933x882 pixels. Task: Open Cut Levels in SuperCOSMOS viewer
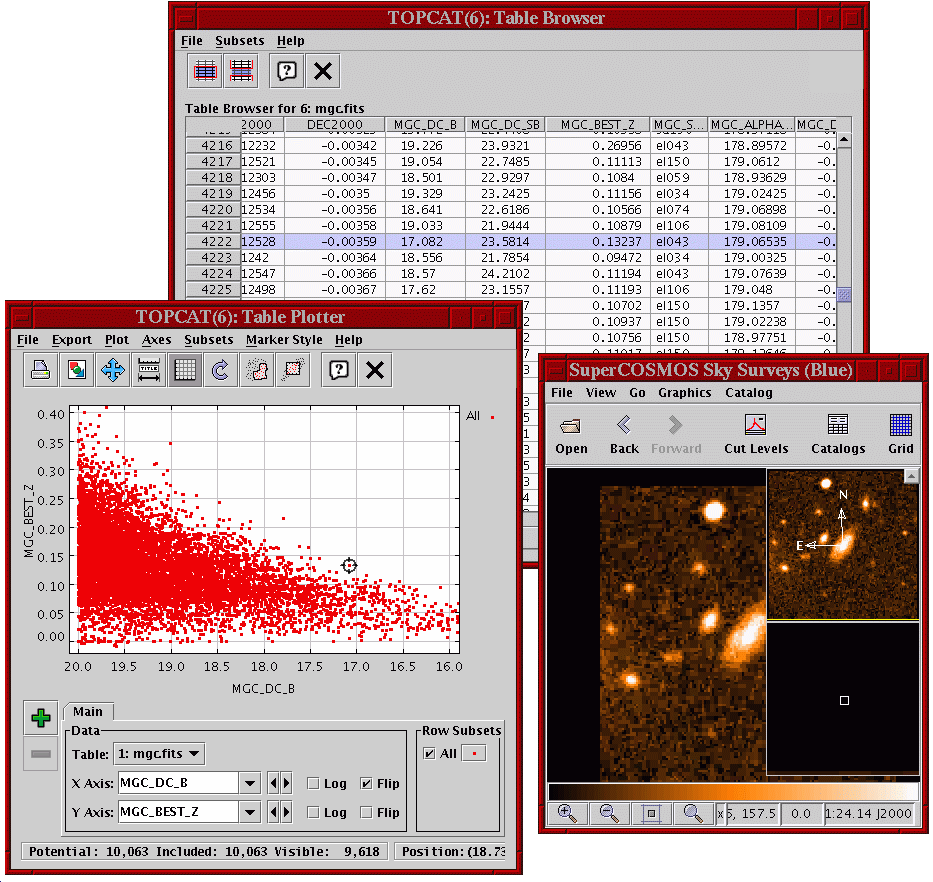(756, 435)
